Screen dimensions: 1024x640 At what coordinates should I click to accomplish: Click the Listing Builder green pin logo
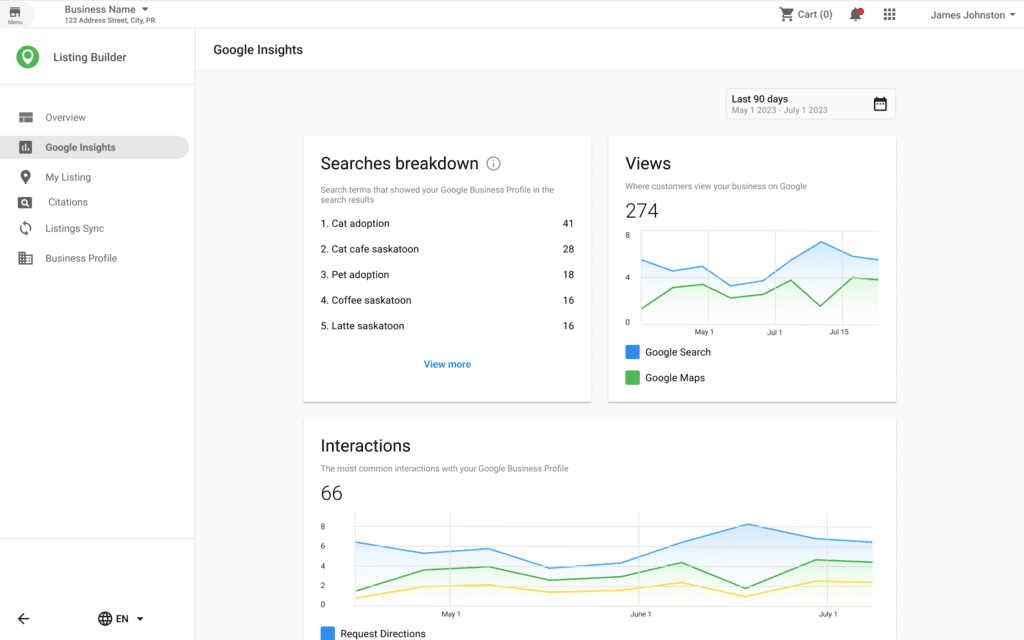coord(27,57)
